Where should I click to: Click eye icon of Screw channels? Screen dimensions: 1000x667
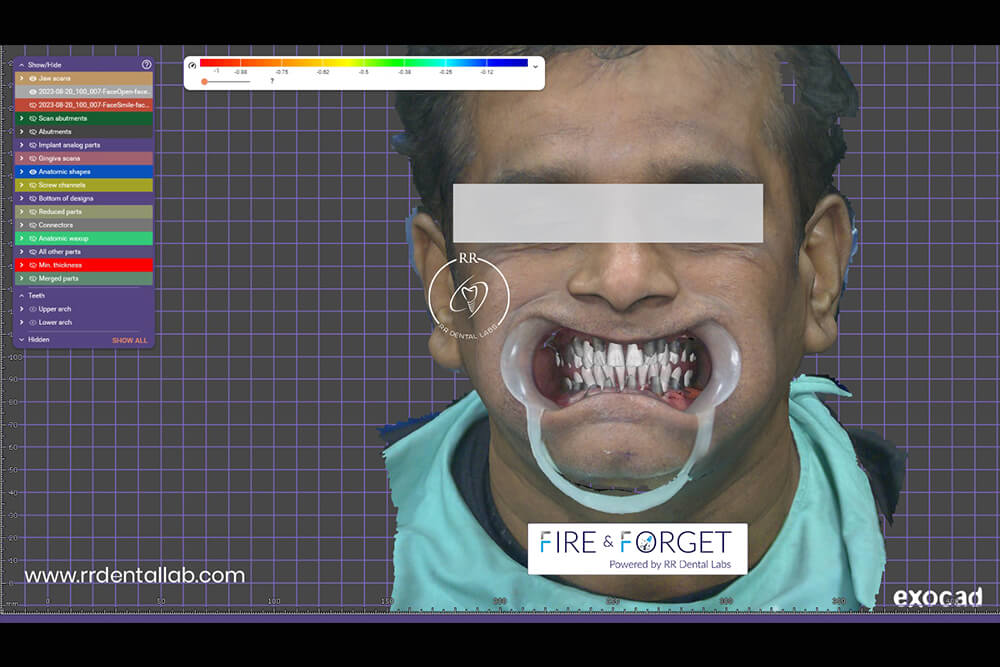tap(33, 185)
